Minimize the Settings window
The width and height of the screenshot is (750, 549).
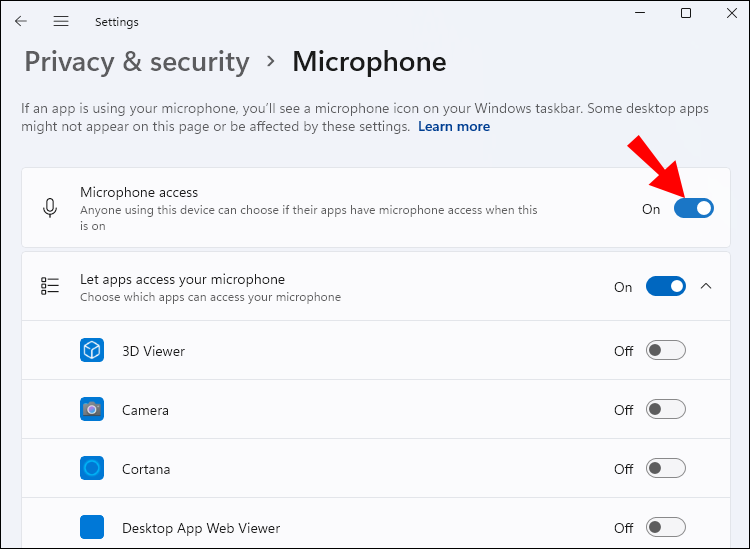640,13
